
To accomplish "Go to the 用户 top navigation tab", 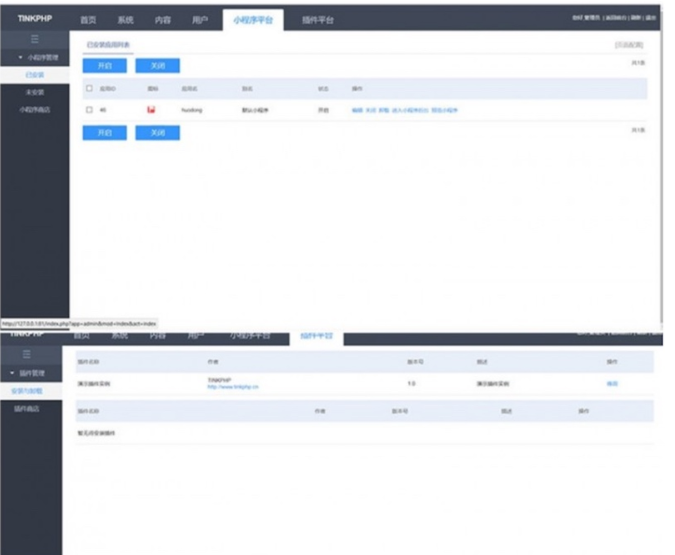I will 199,19.
